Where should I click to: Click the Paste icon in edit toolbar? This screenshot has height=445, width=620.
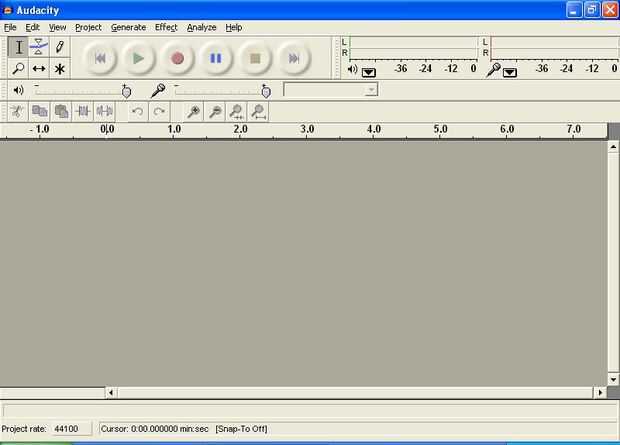pyautogui.click(x=61, y=112)
